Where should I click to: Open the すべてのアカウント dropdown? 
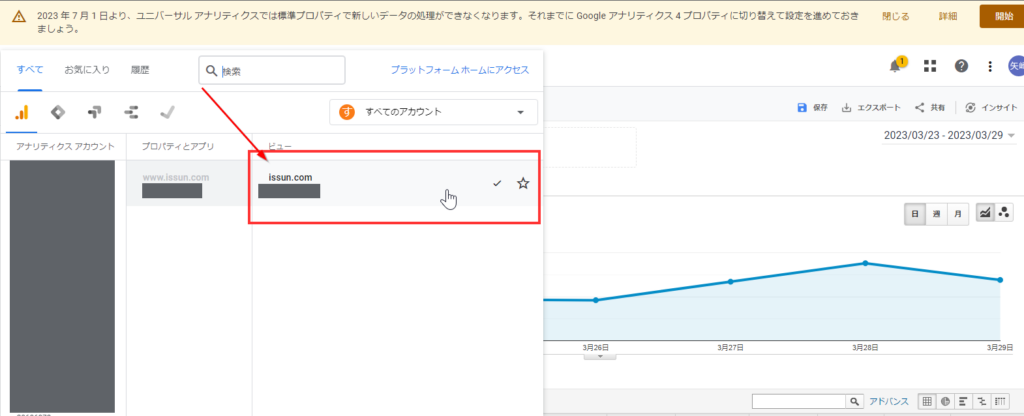[434, 112]
